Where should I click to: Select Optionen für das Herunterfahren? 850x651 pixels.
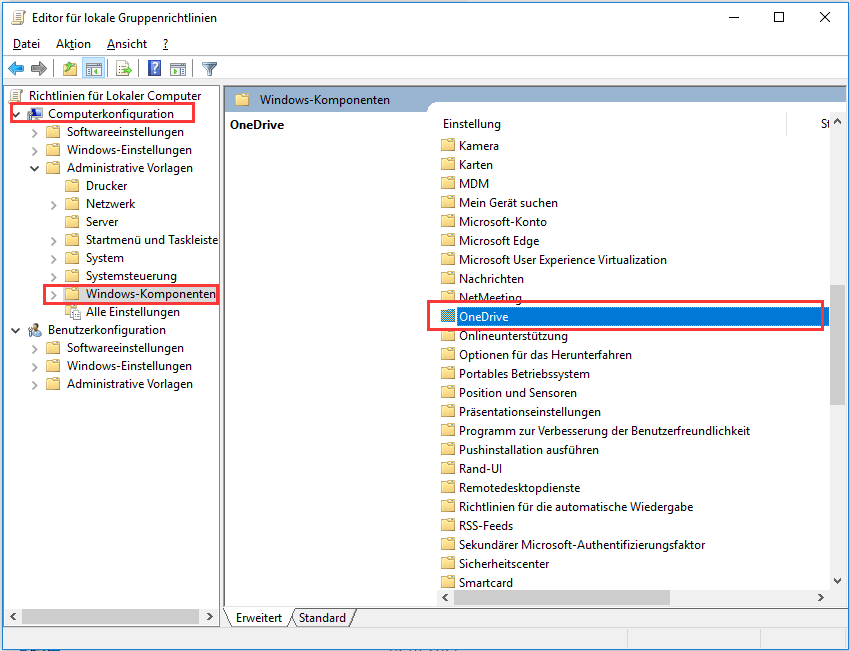click(x=545, y=354)
